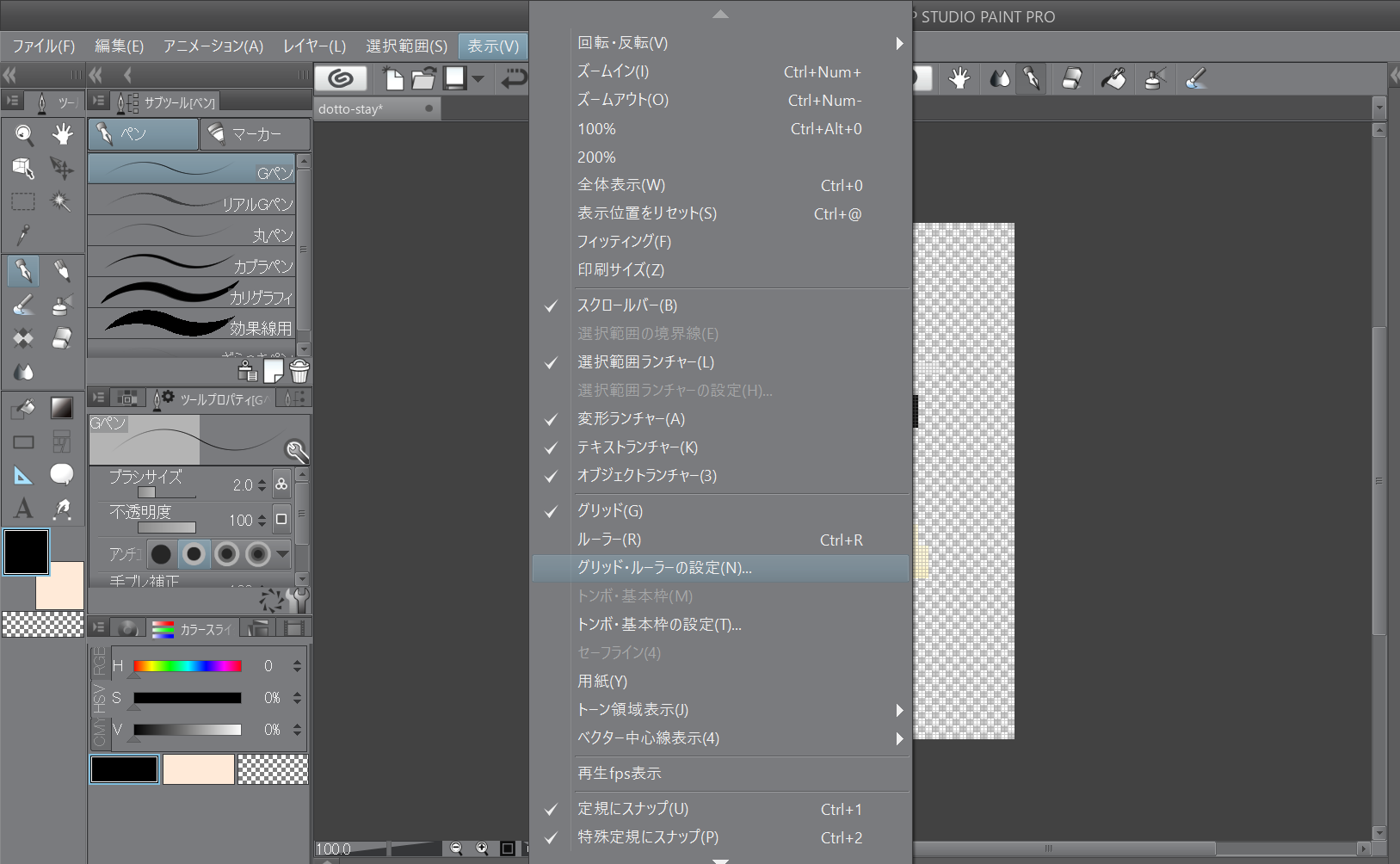This screenshot has width=1400, height=864.
Task: Select the Pencil tool in tool palette
Action: 62,271
